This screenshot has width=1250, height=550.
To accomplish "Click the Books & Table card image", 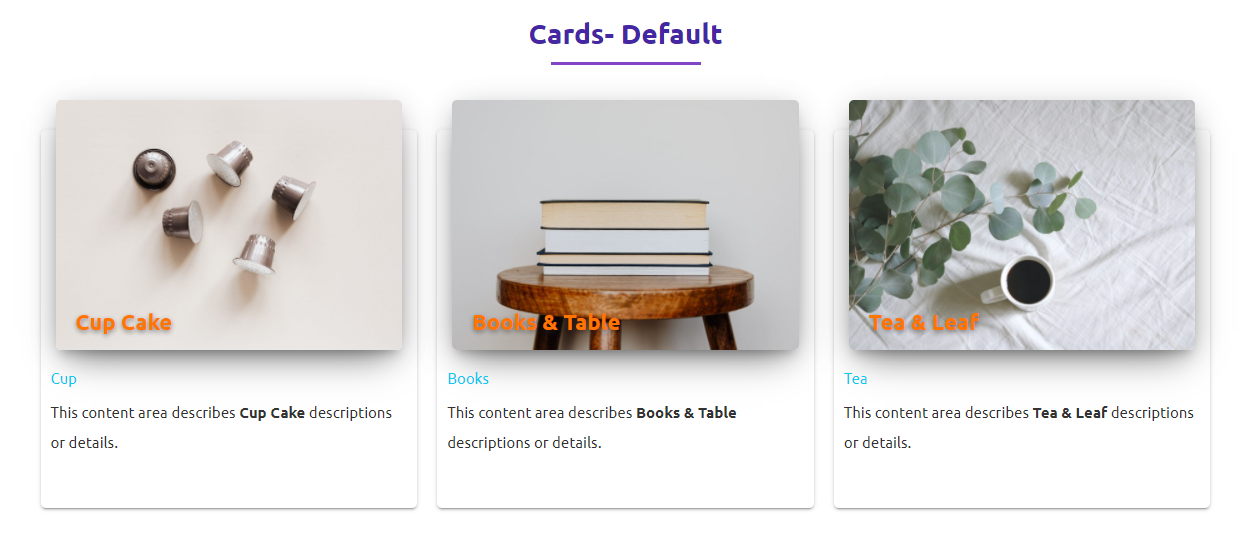I will click(x=625, y=225).
